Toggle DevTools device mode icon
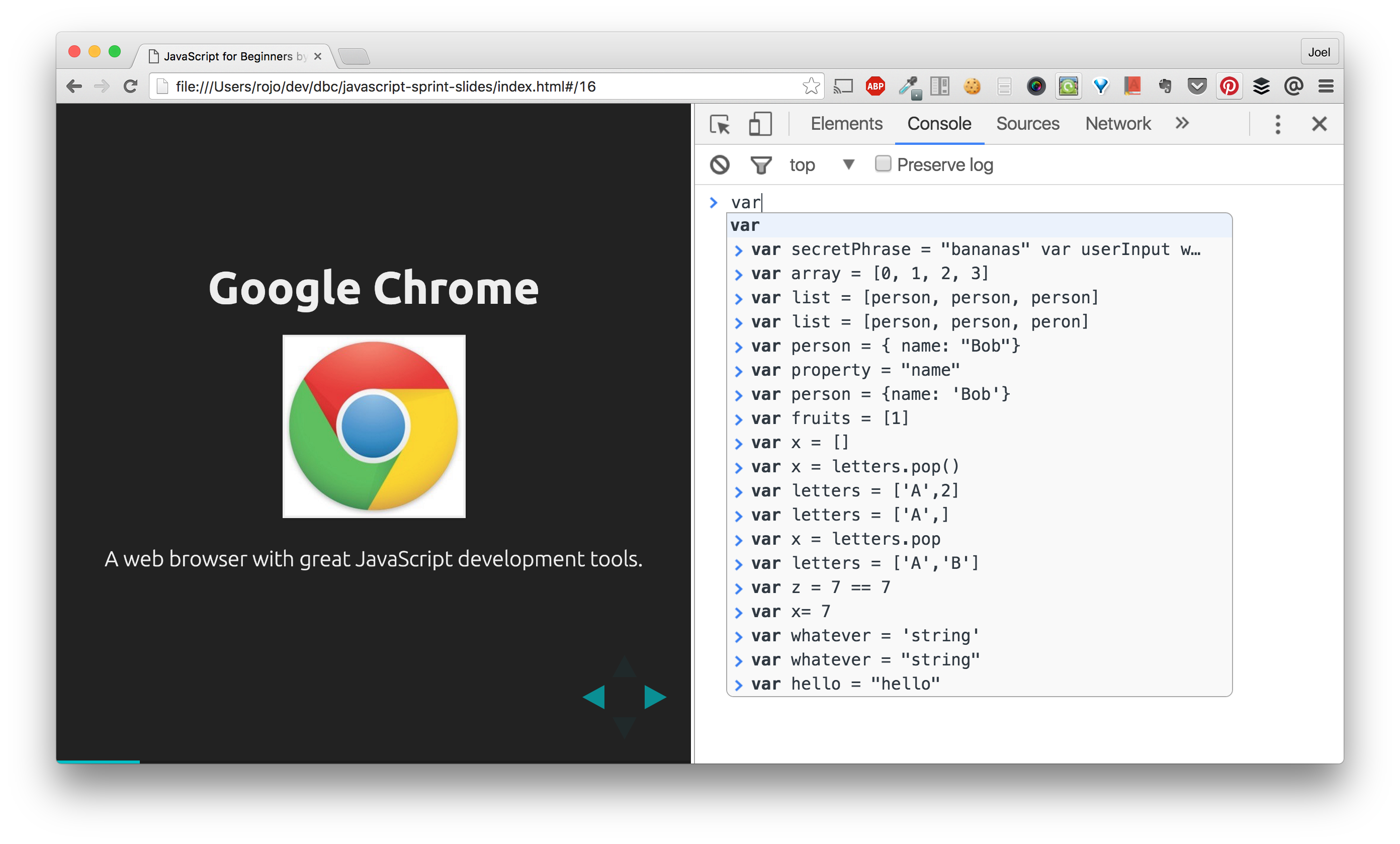The width and height of the screenshot is (1400, 844). pos(760,124)
